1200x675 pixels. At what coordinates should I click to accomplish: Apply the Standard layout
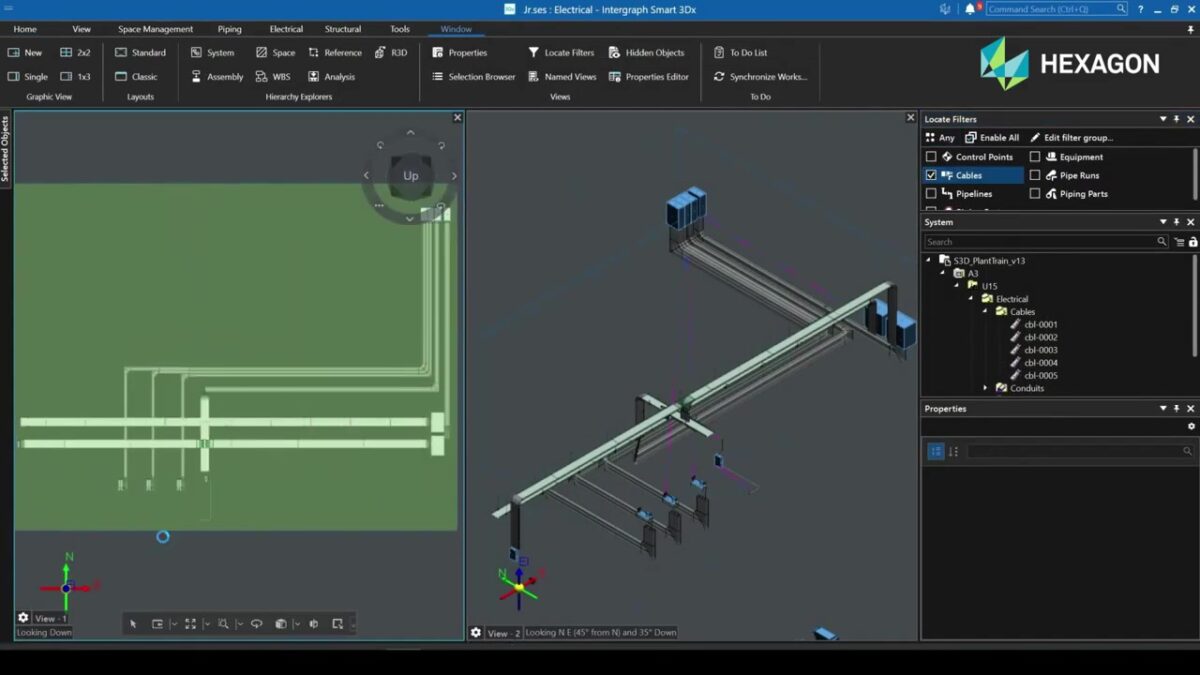coord(140,52)
